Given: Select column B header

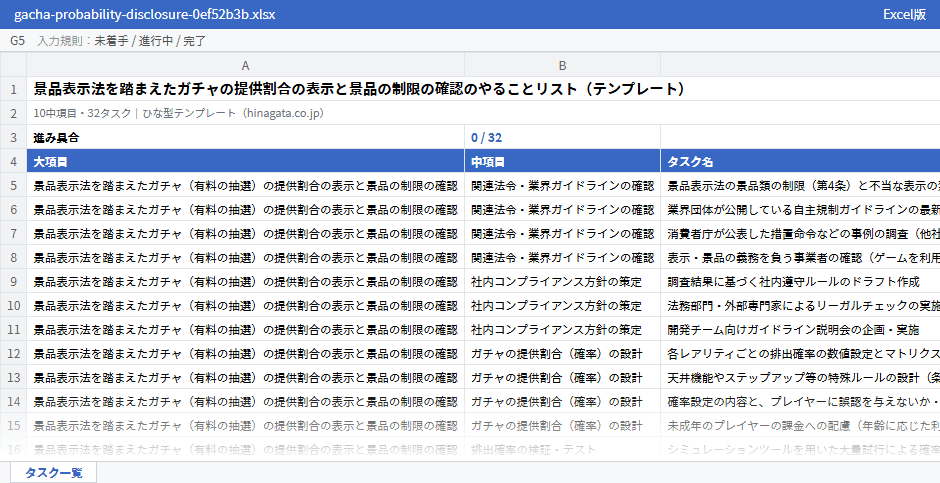Looking at the screenshot, I should (562, 65).
